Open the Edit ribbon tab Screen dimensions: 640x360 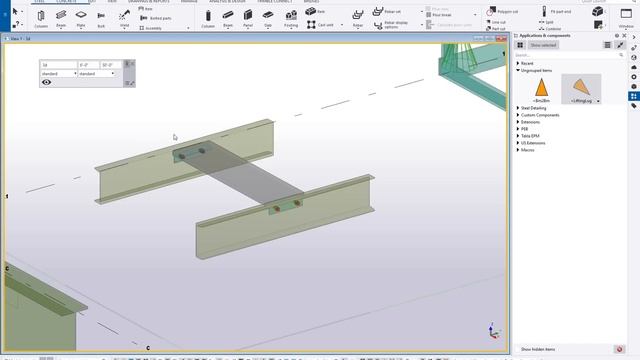point(92,1)
